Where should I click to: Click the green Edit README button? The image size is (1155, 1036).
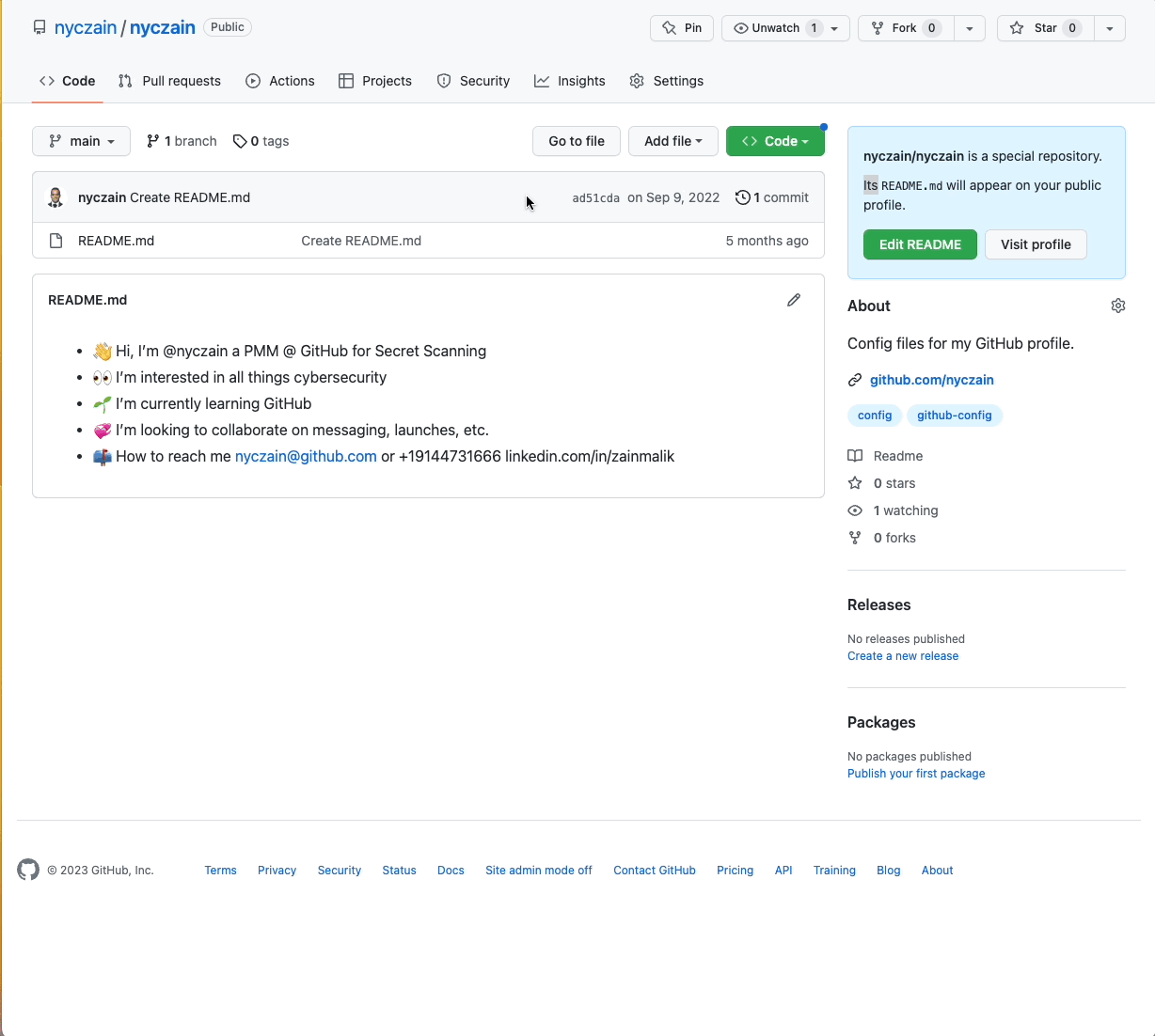coord(920,244)
